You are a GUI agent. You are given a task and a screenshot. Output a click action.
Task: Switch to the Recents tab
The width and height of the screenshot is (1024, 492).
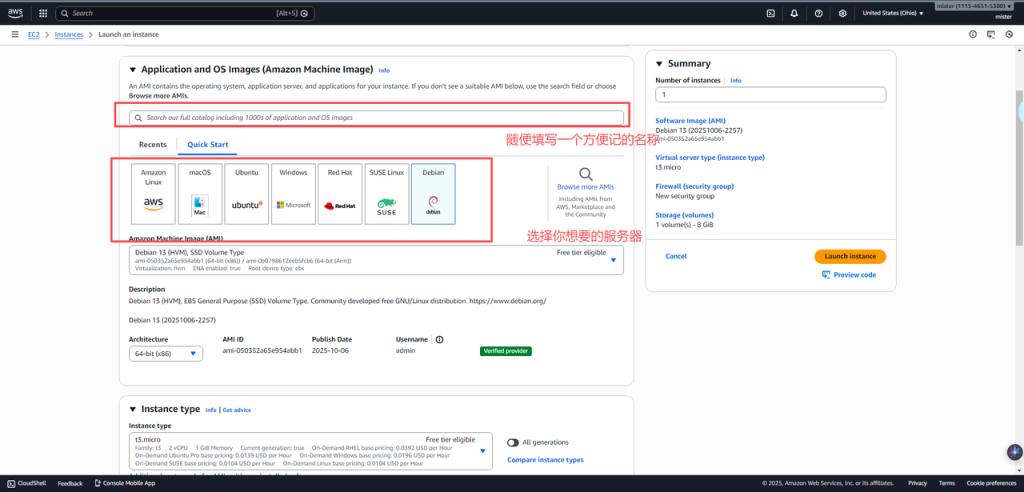tap(153, 144)
